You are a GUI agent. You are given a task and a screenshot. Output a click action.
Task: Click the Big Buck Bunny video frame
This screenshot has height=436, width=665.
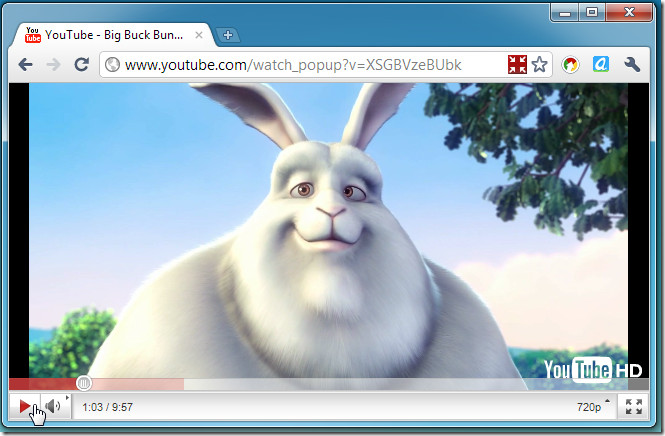click(x=328, y=230)
